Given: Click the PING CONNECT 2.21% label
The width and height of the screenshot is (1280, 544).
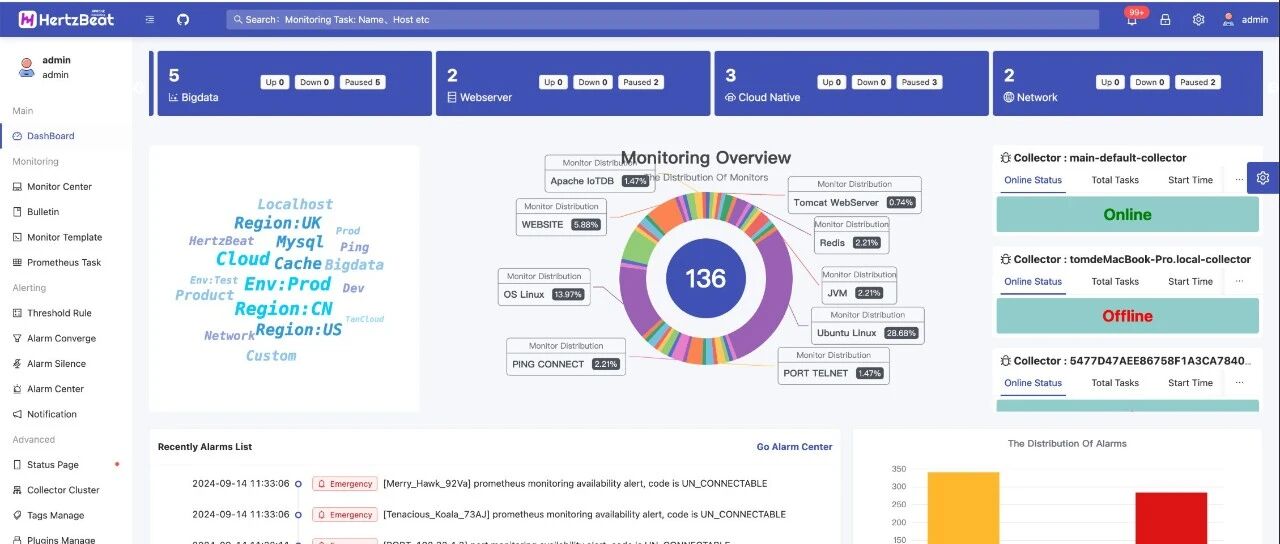Looking at the screenshot, I should coord(566,358).
